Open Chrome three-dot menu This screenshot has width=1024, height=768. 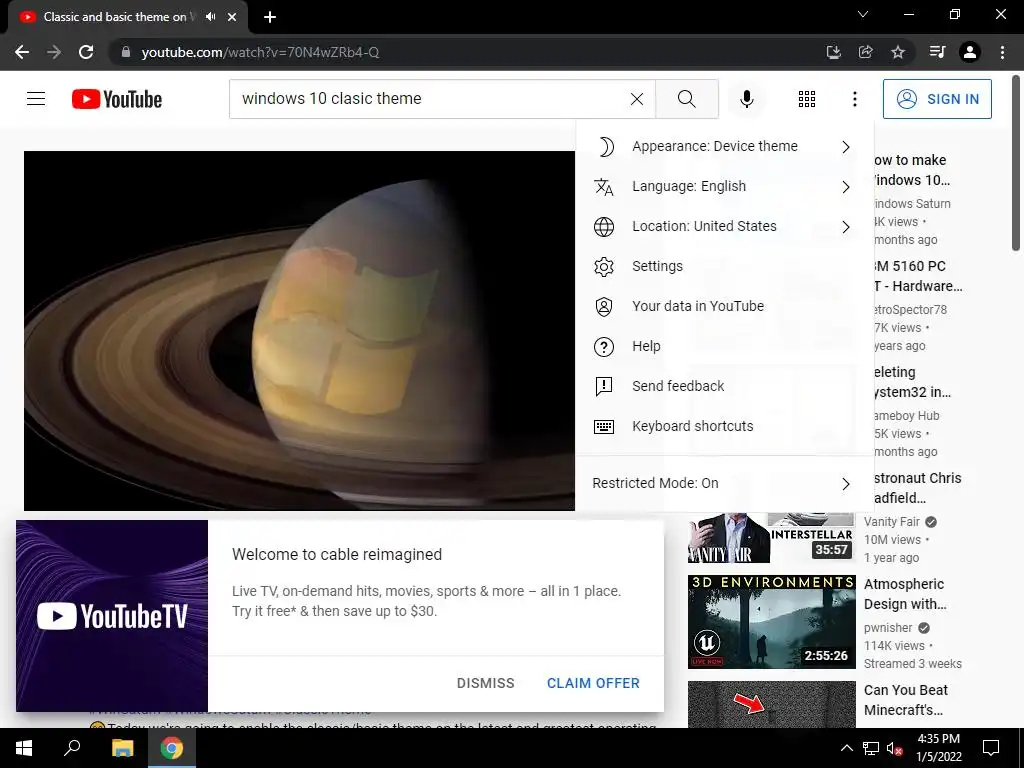click(x=1002, y=52)
